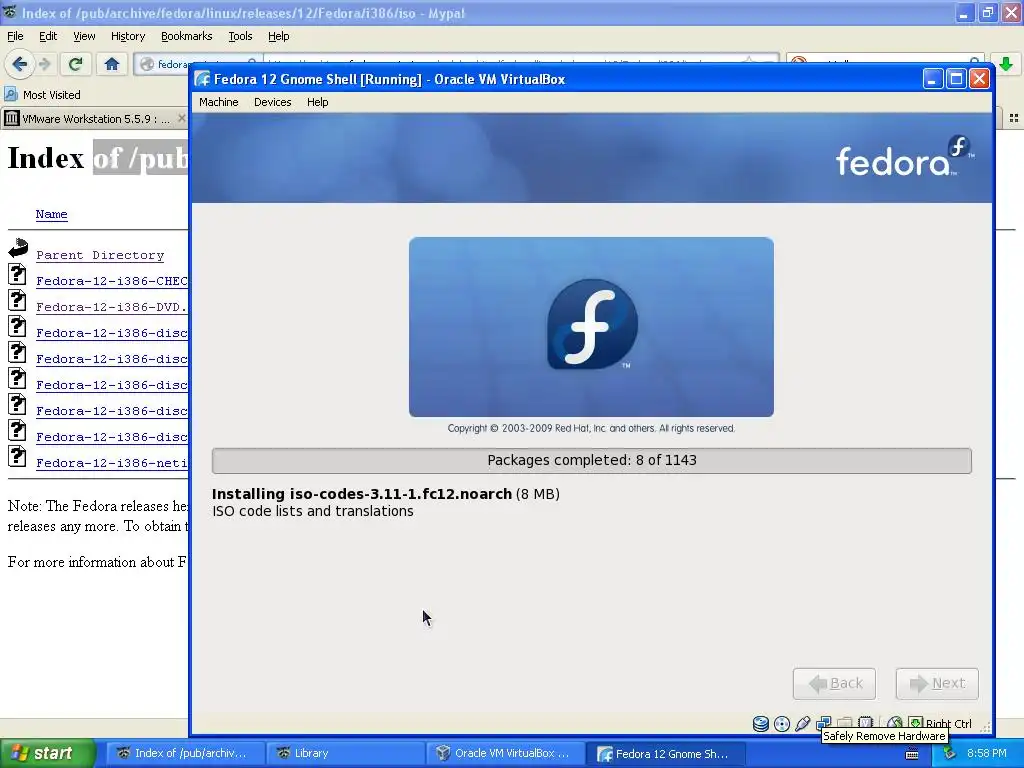Click file icon beside Fedora-12-i386-CHEC entry

coord(18,274)
